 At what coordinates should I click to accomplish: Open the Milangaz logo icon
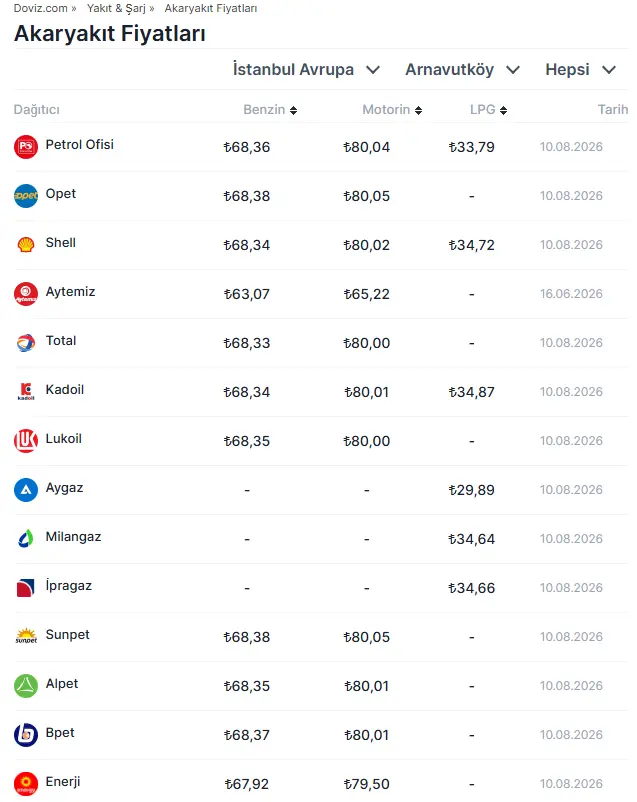coord(26,539)
